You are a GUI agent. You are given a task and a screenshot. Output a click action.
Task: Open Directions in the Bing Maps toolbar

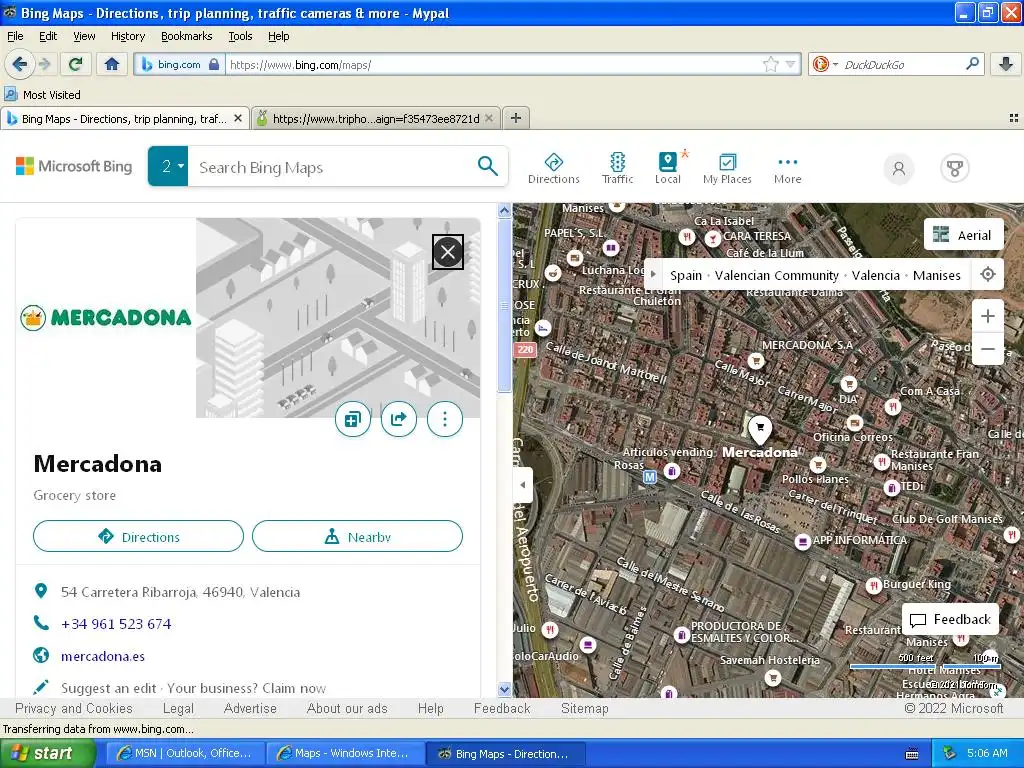click(x=554, y=168)
